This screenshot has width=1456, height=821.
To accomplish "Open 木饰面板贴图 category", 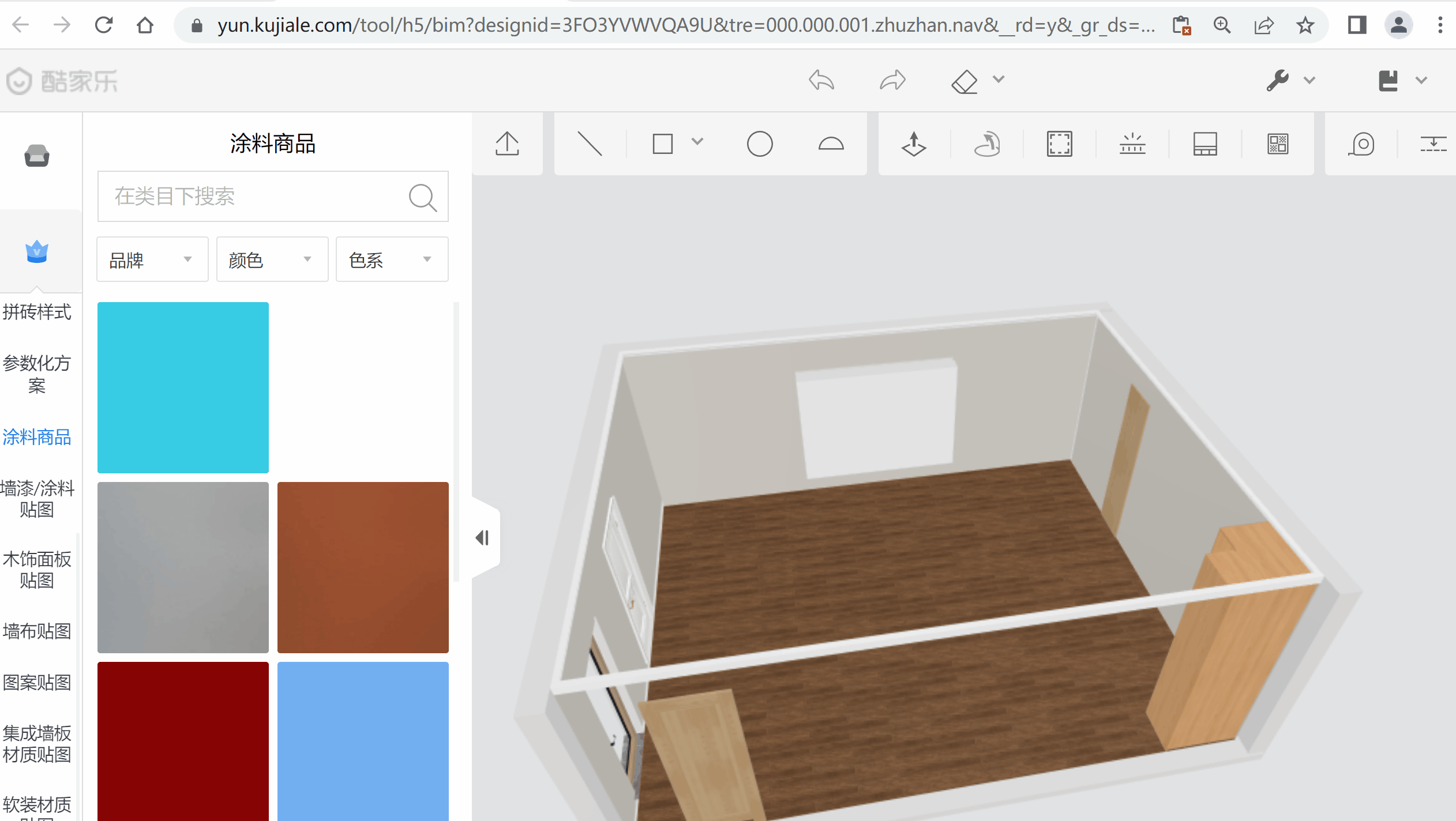I will [x=37, y=569].
